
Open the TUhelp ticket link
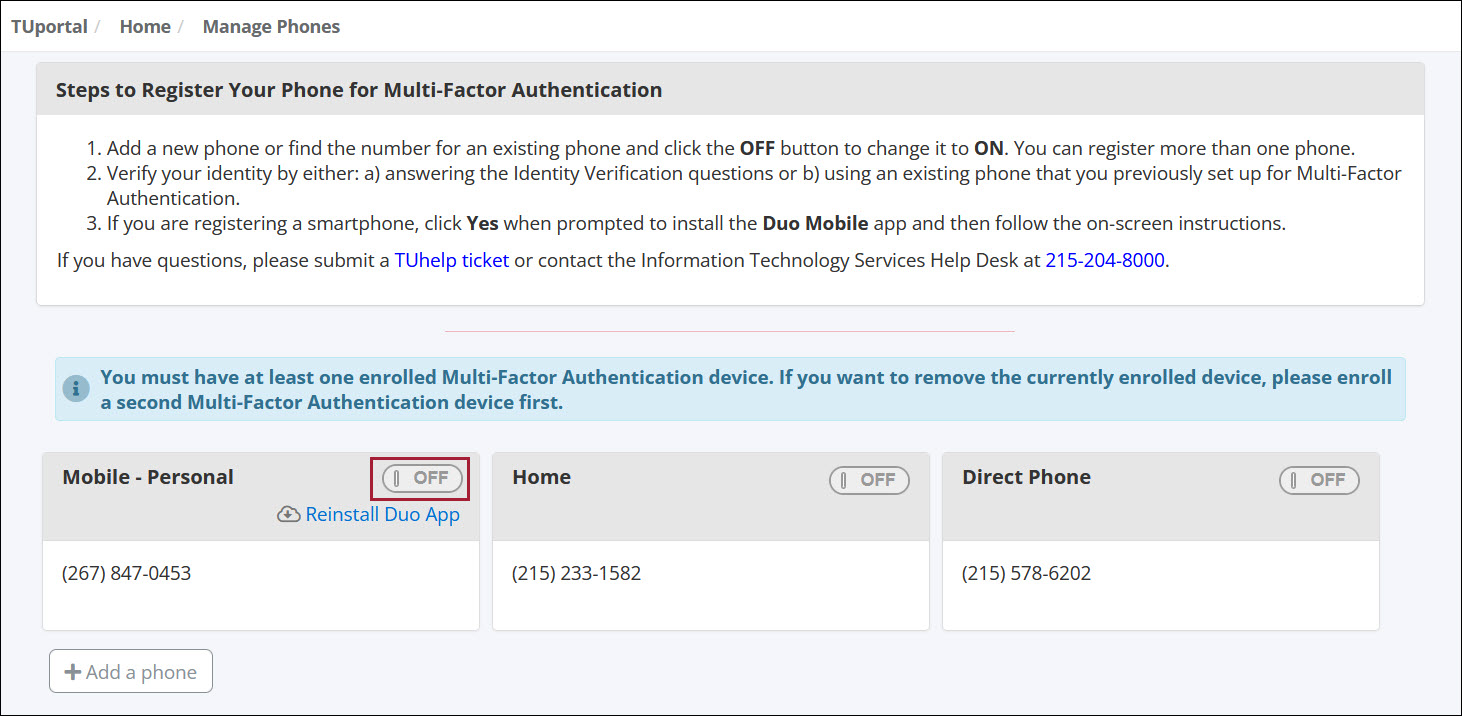[x=452, y=261]
